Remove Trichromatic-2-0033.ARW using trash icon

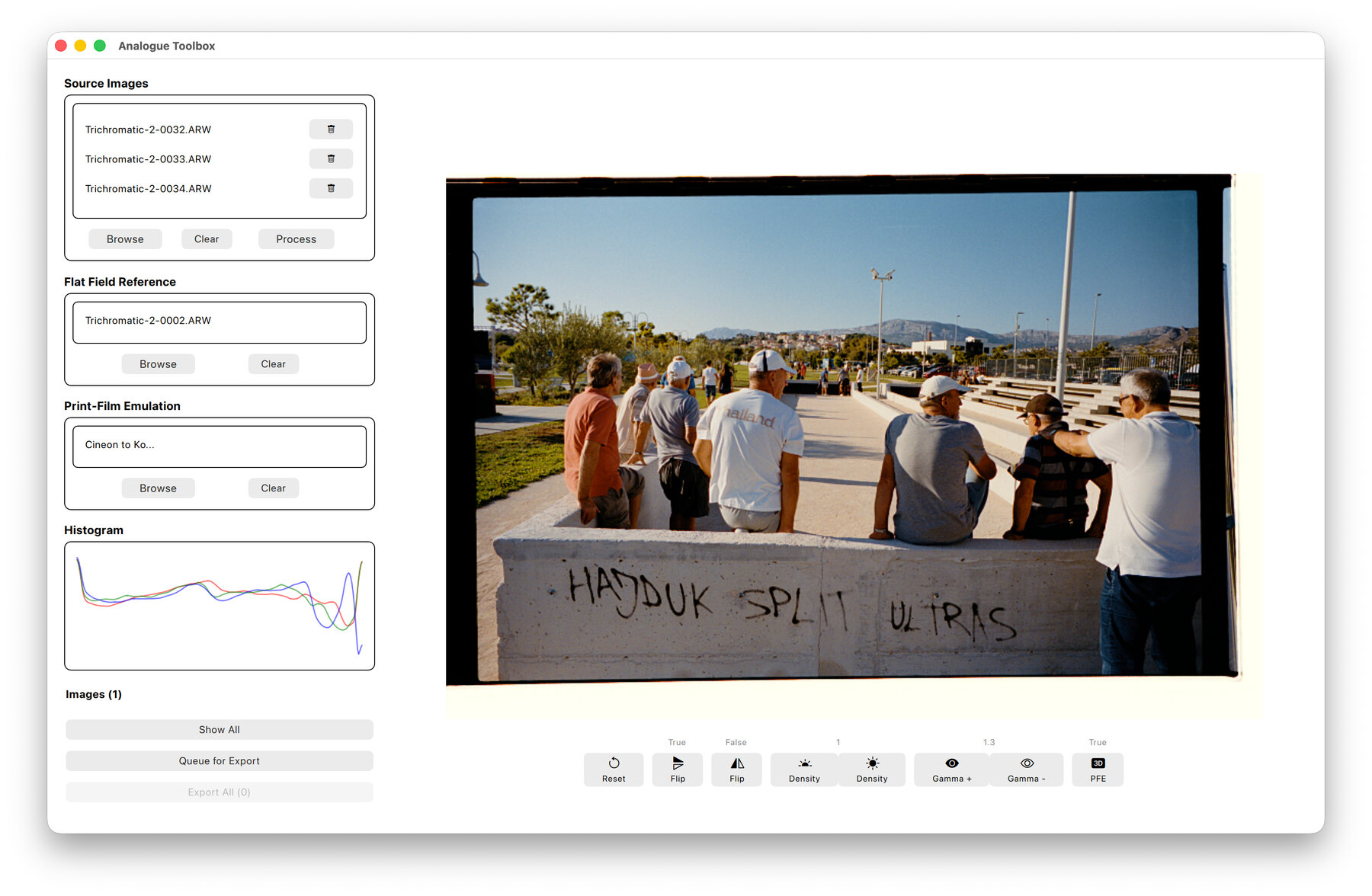tap(331, 159)
